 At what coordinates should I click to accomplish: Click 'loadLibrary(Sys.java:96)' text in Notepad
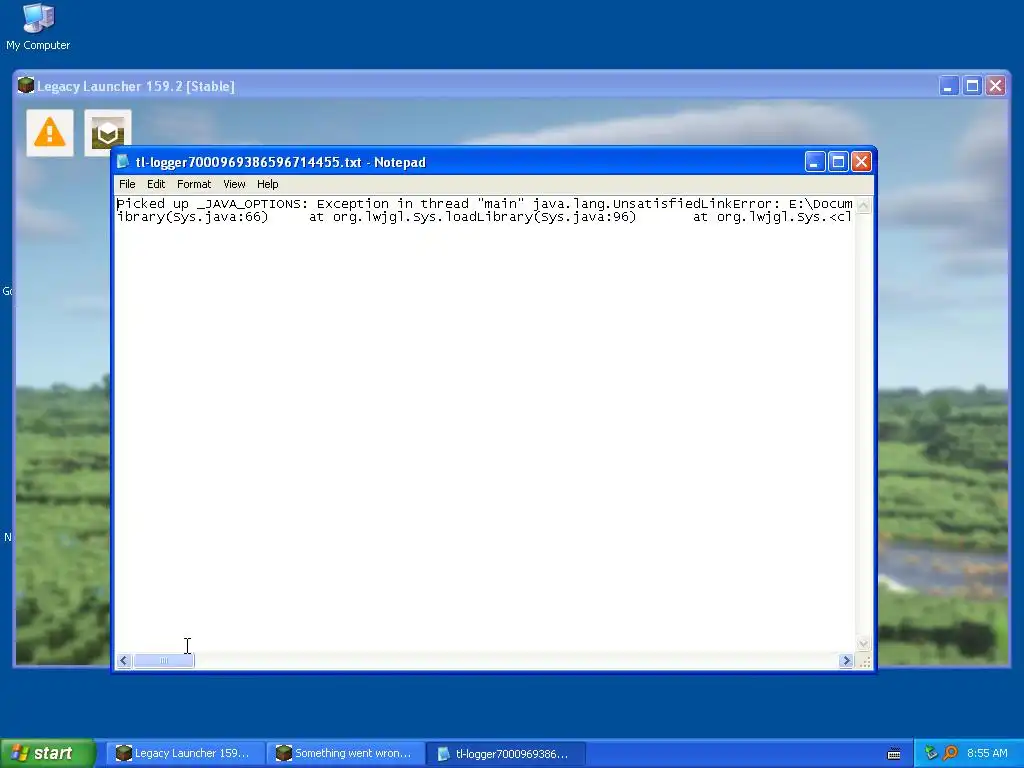(540, 217)
